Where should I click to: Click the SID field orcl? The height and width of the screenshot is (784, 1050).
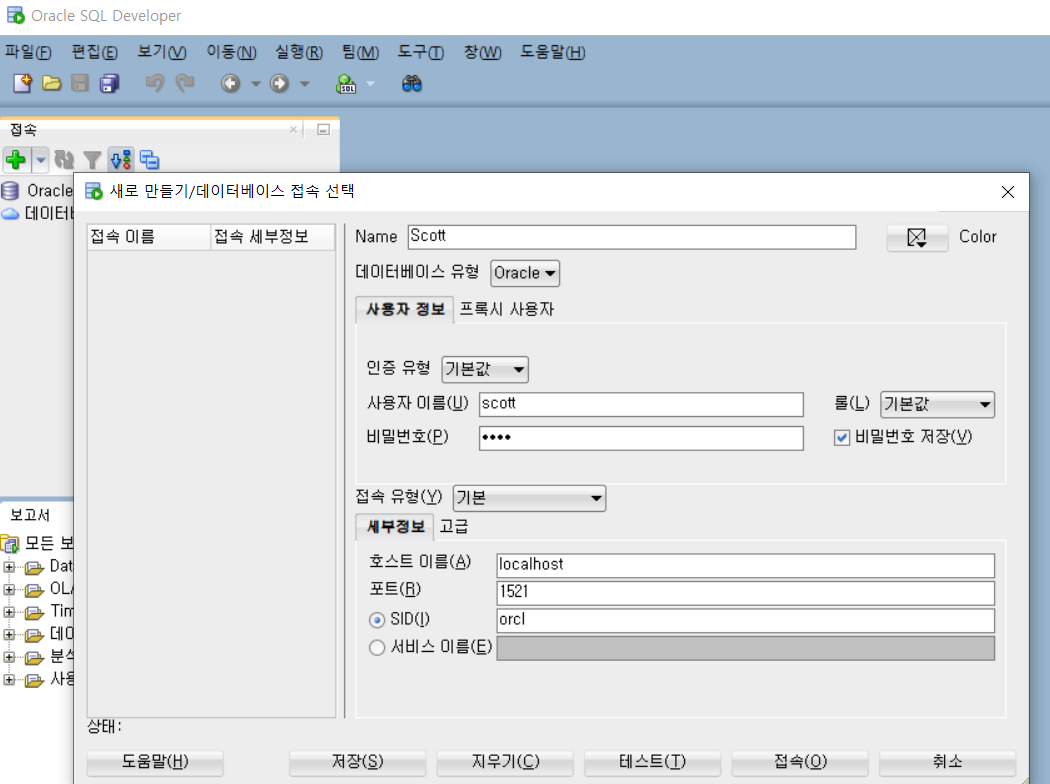745,620
